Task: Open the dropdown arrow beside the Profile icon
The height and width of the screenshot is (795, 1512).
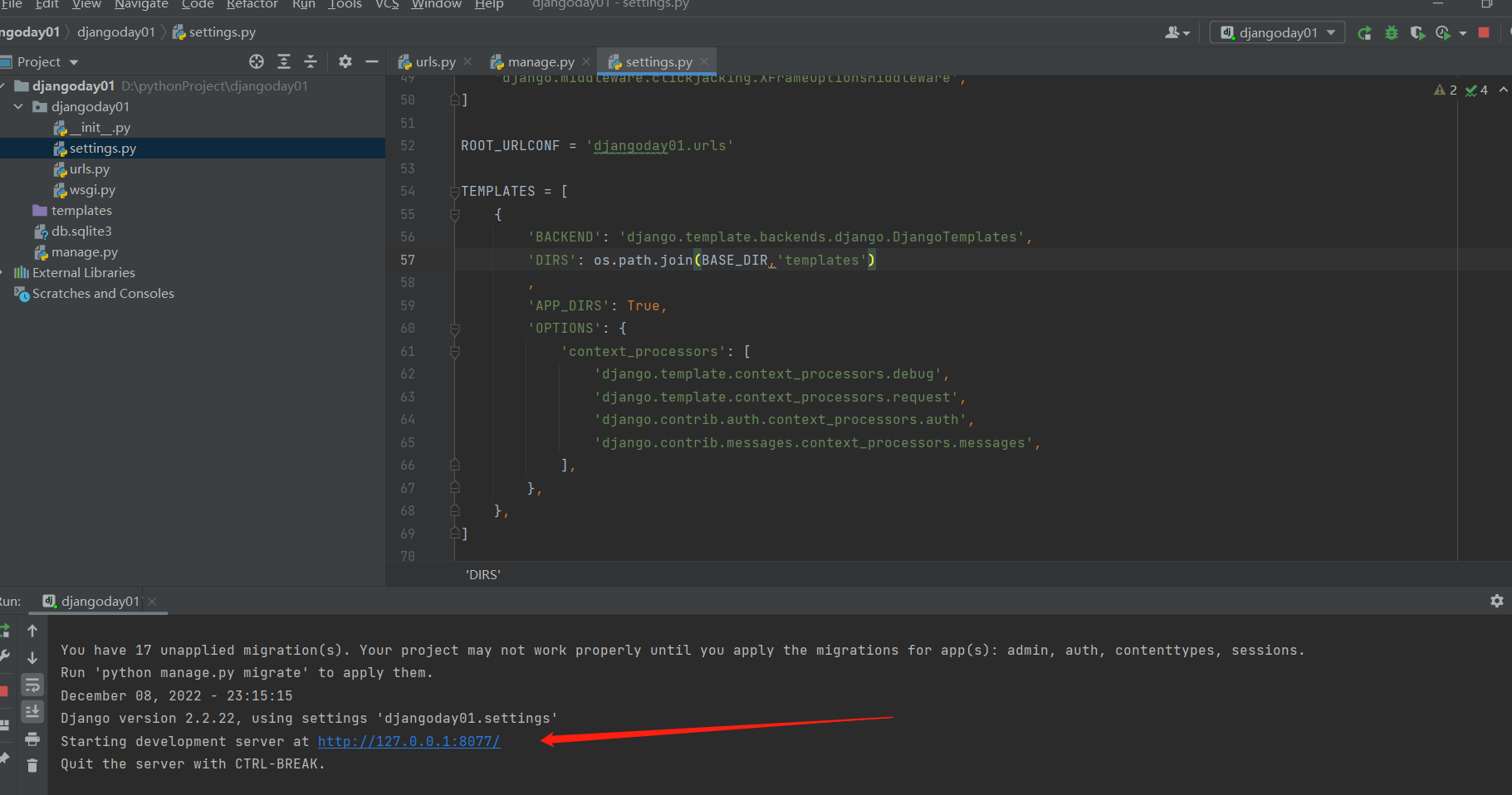Action: pyautogui.click(x=1462, y=33)
